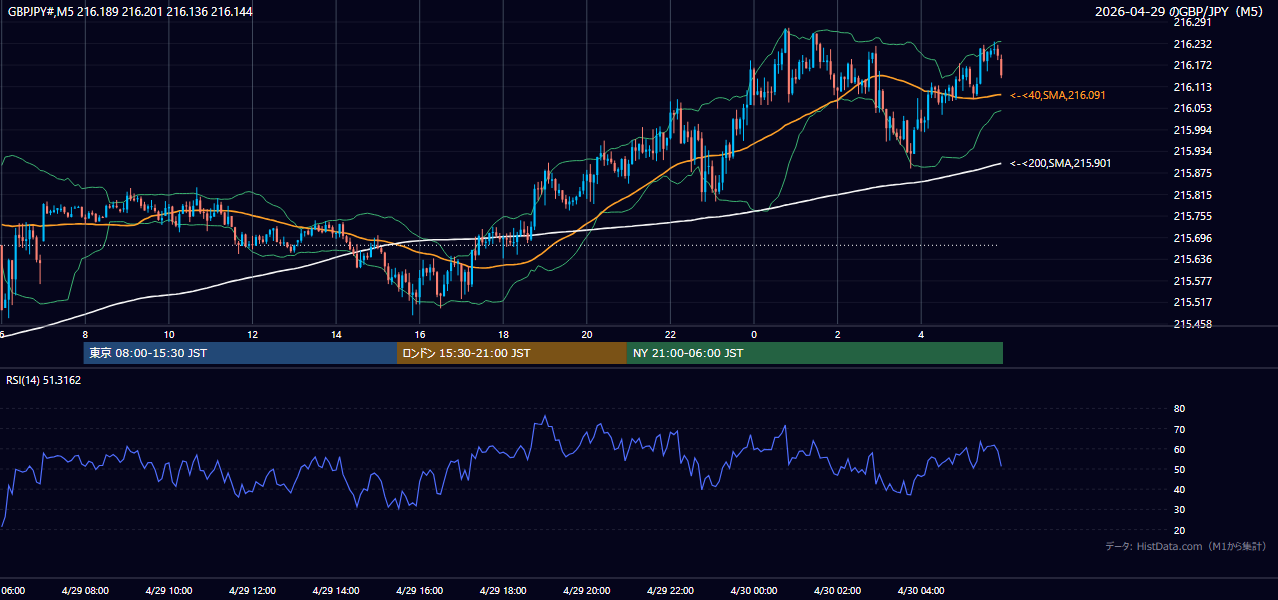Click price axis label 215.994
The image size is (1278, 600).
pos(1192,130)
